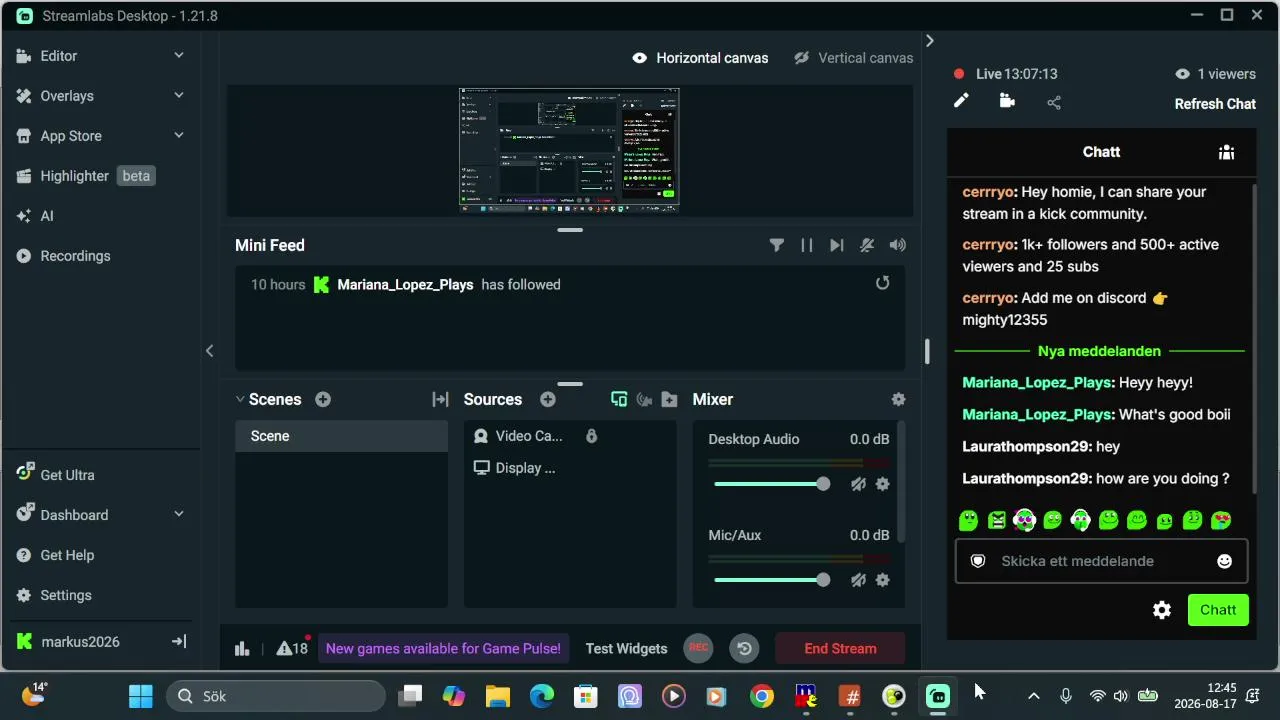This screenshot has width=1280, height=720.
Task: Click Refresh Chat
Action: coord(1215,104)
